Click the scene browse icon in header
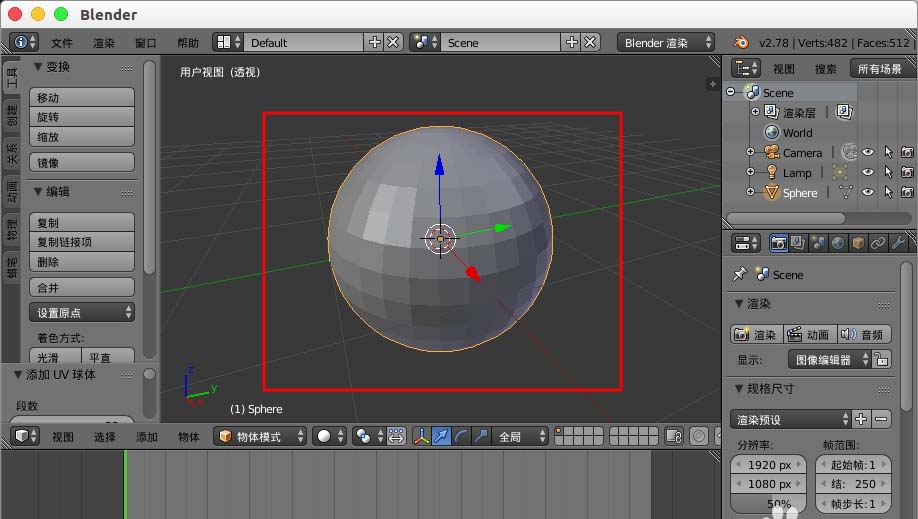Screen dimensions: 918x519 [x=425, y=42]
